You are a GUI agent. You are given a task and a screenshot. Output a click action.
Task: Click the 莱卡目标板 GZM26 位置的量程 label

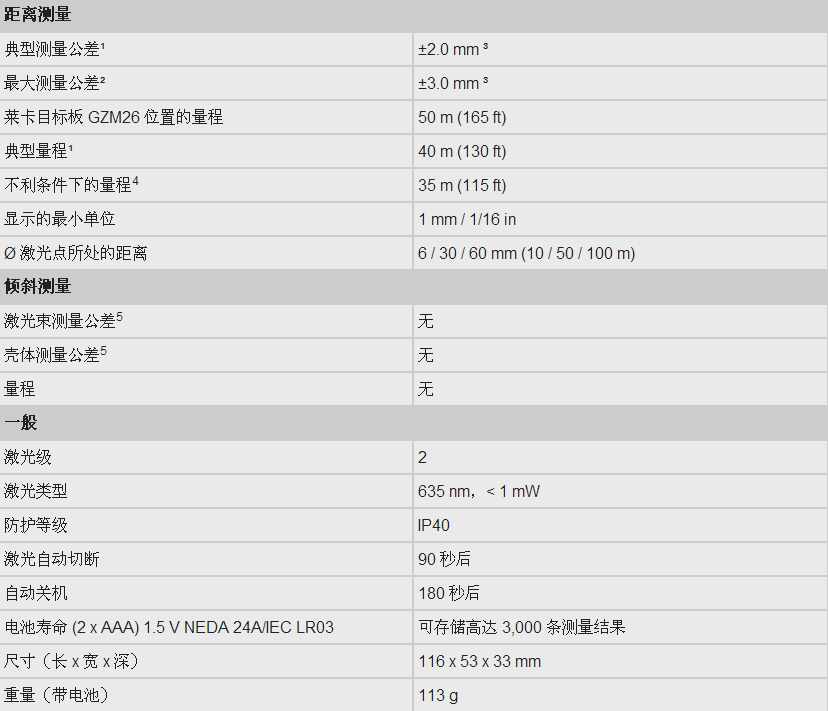(x=114, y=117)
